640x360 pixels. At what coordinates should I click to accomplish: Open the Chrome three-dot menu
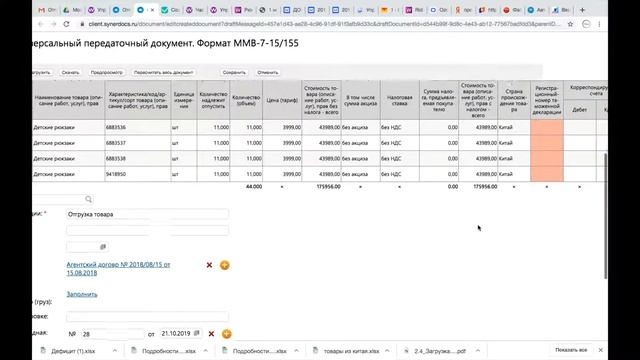(x=599, y=24)
